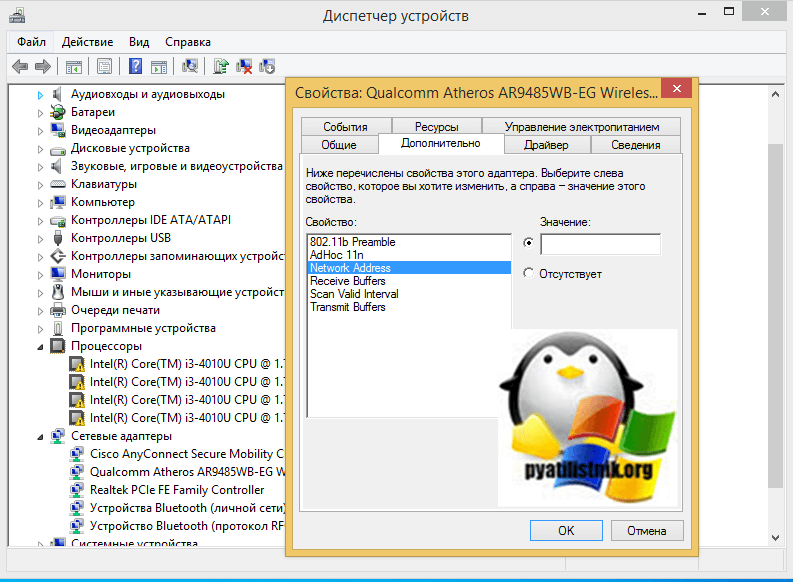This screenshot has width=793, height=582.
Task: Open the Вид menu
Action: tap(139, 42)
